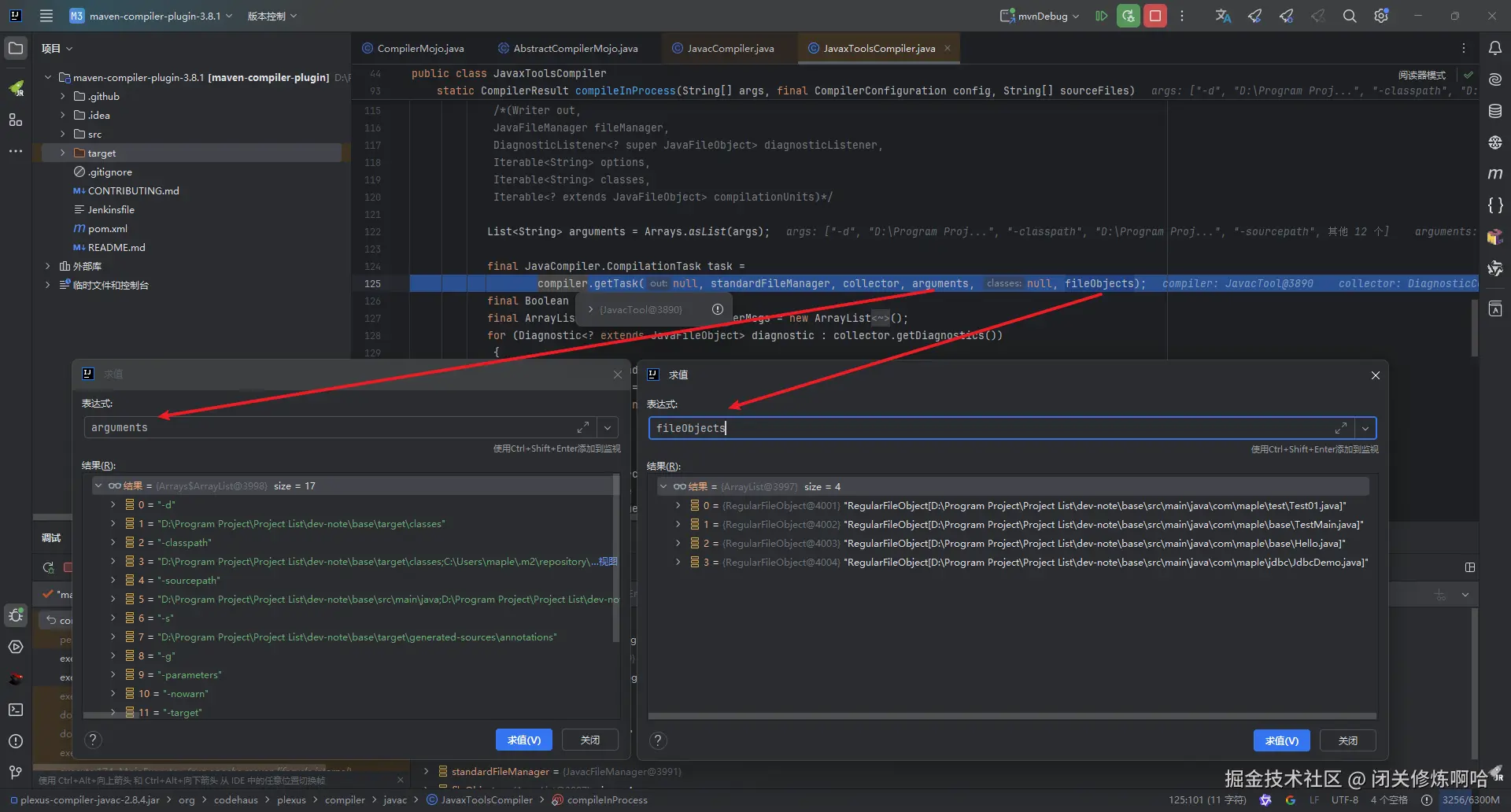Image resolution: width=1511 pixels, height=812 pixels.
Task: Collapse the arguments result root node
Action: (x=98, y=485)
